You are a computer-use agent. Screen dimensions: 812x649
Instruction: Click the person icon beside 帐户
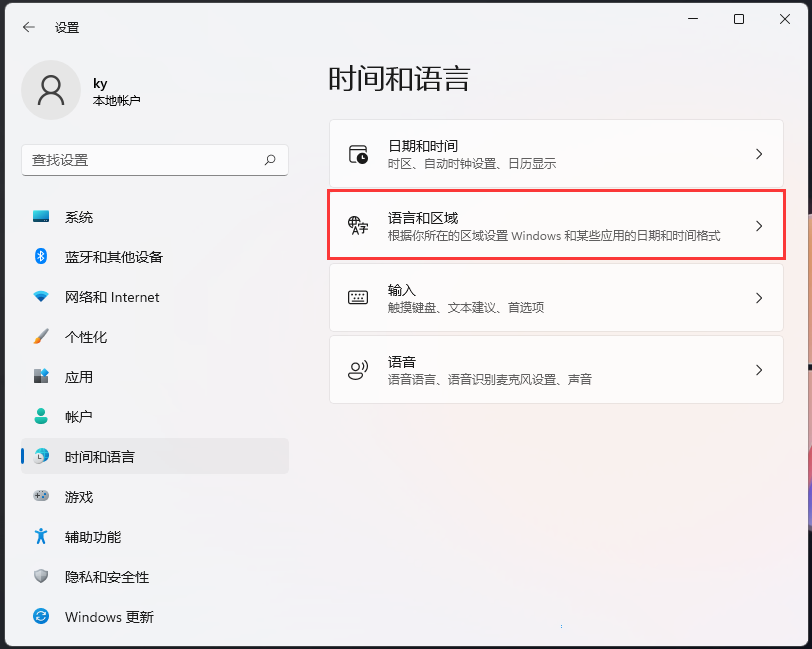[x=40, y=417]
